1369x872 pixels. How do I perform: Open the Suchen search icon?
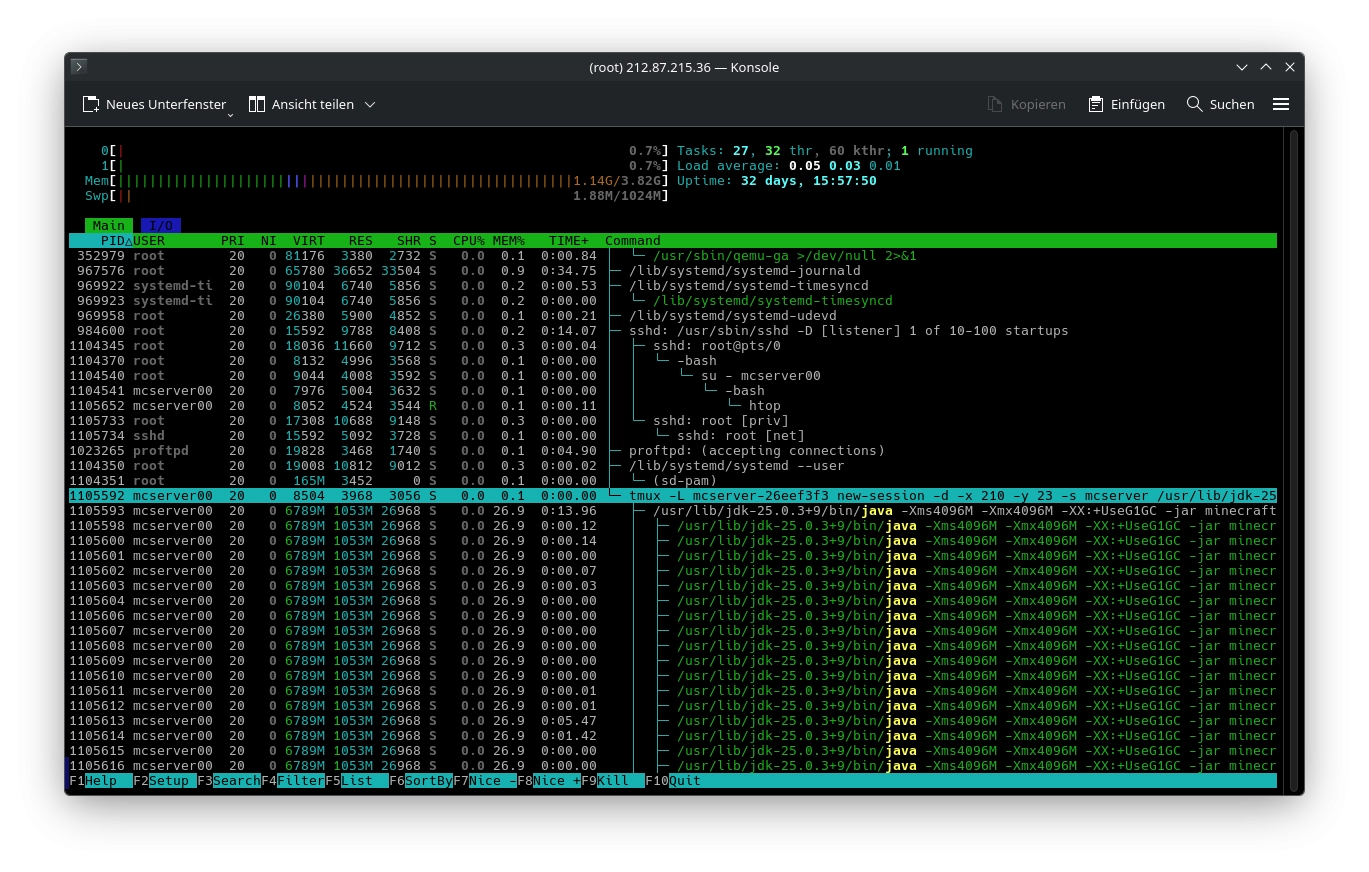pyautogui.click(x=1194, y=104)
